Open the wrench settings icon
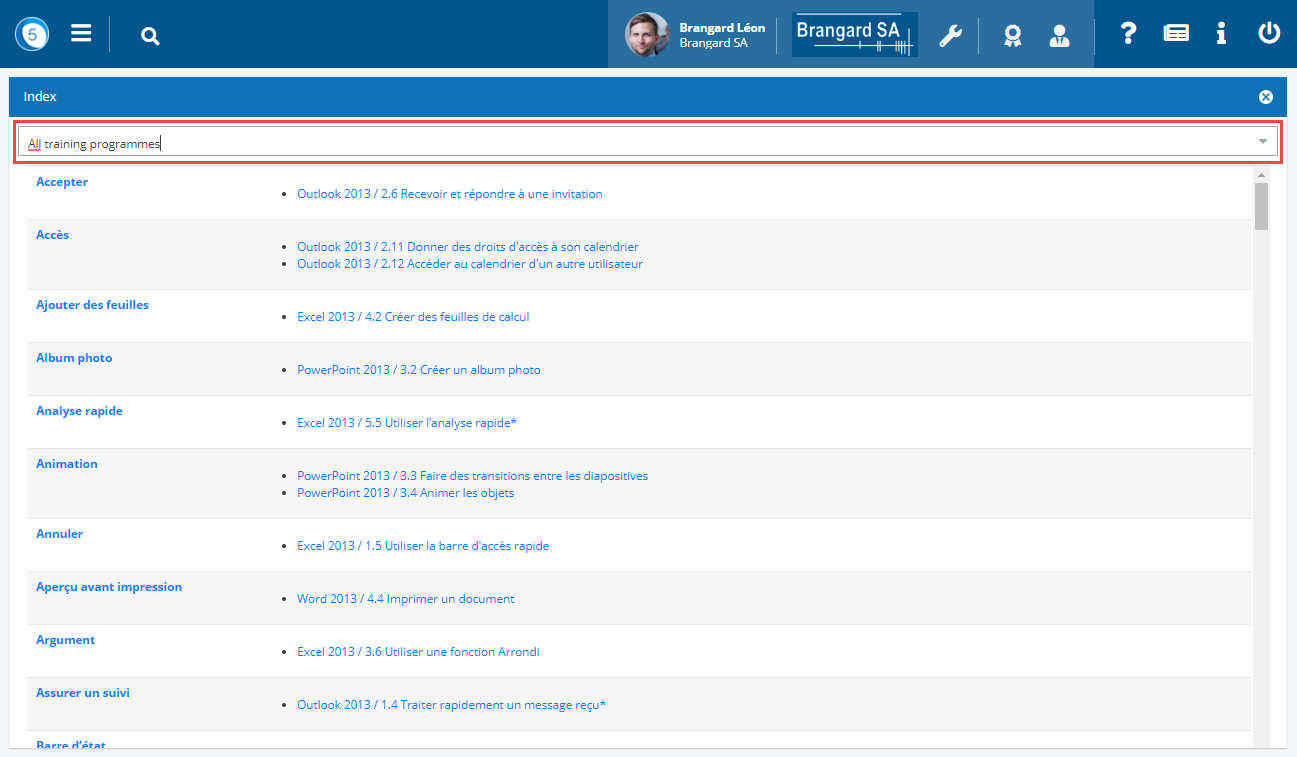Viewport: 1297px width, 757px height. (949, 36)
